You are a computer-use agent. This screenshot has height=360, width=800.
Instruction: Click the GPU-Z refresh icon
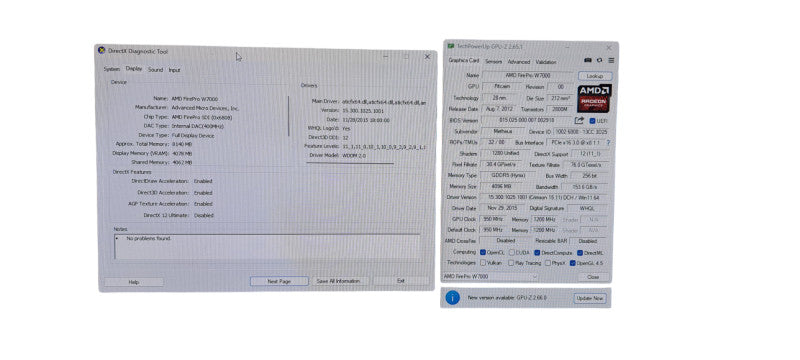click(599, 60)
